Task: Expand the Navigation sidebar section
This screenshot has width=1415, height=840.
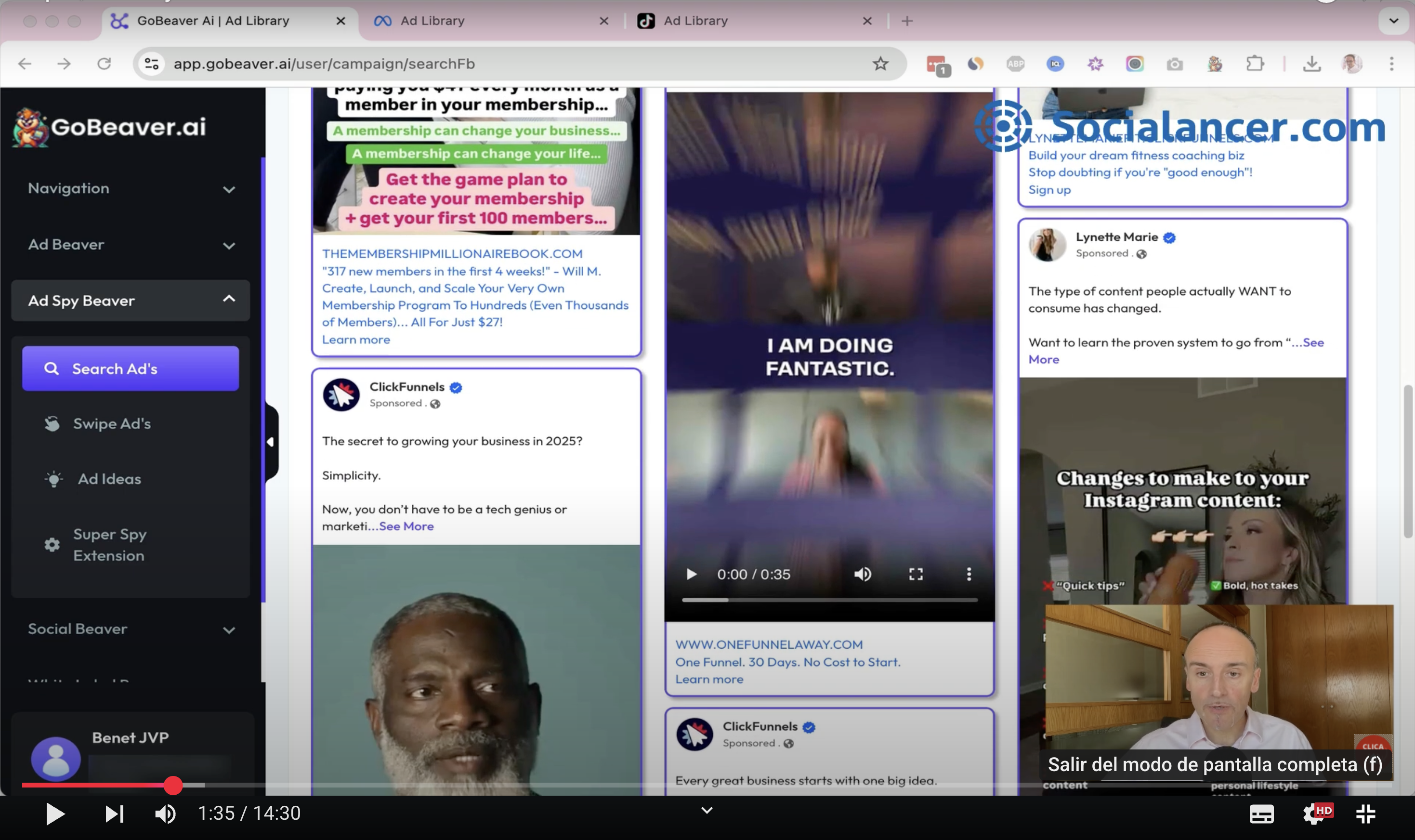Action: 131,188
